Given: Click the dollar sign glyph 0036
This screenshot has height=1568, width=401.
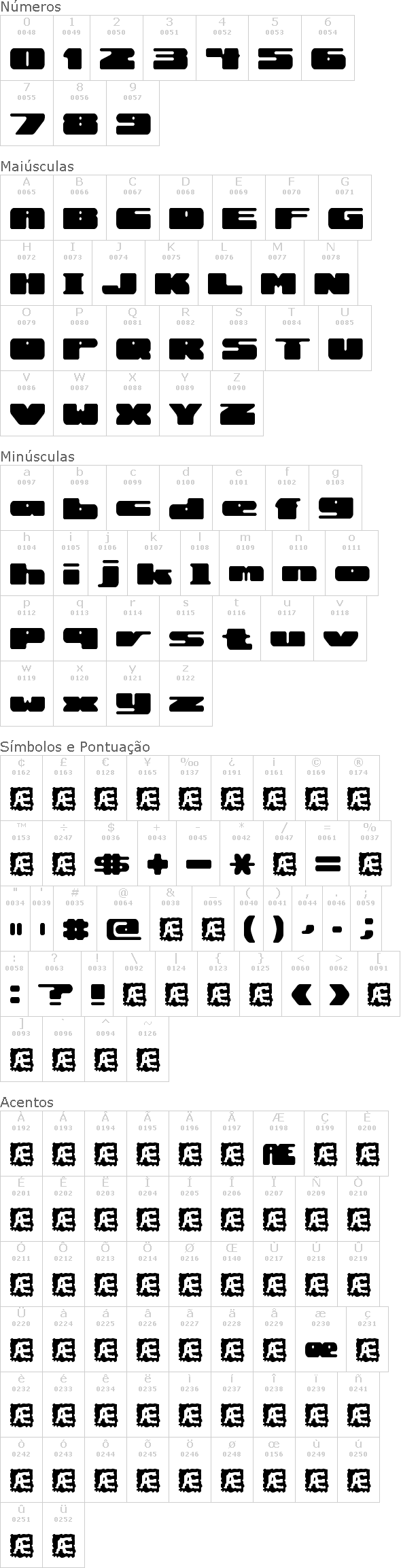Looking at the screenshot, I should click(111, 853).
